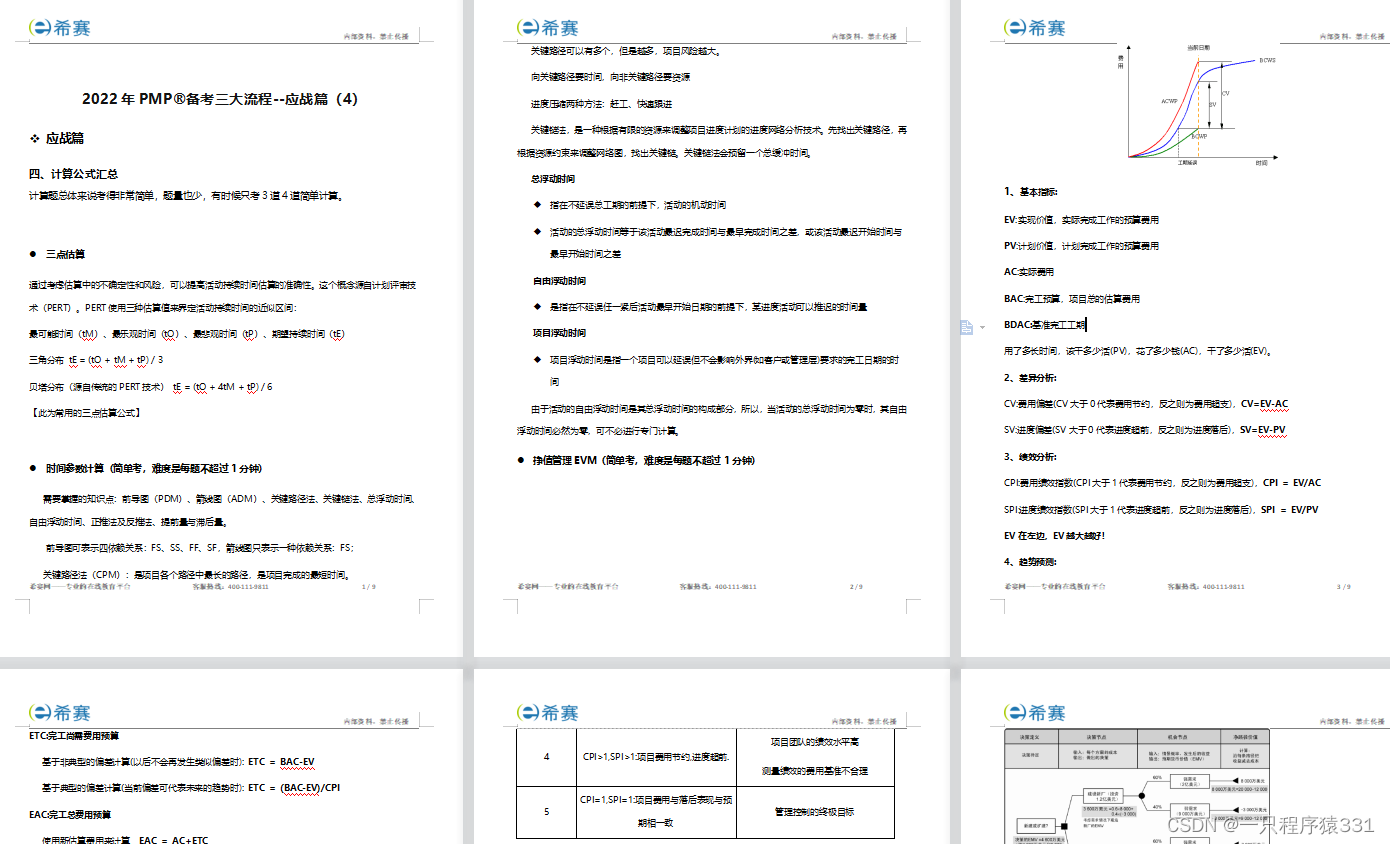This screenshot has width=1390, height=844.
Task: Click the table cell containing '5'
Action: (546, 812)
